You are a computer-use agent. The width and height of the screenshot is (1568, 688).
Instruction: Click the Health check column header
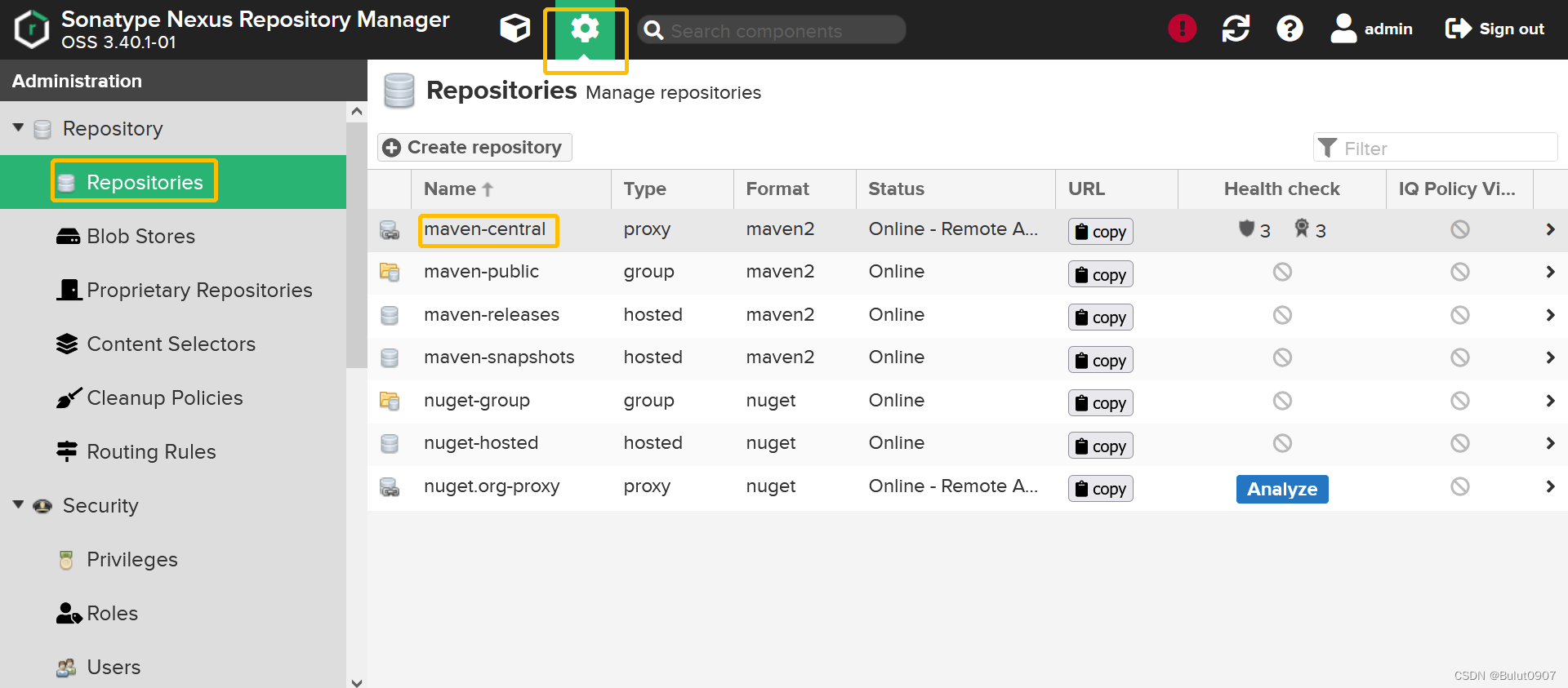[1281, 189]
